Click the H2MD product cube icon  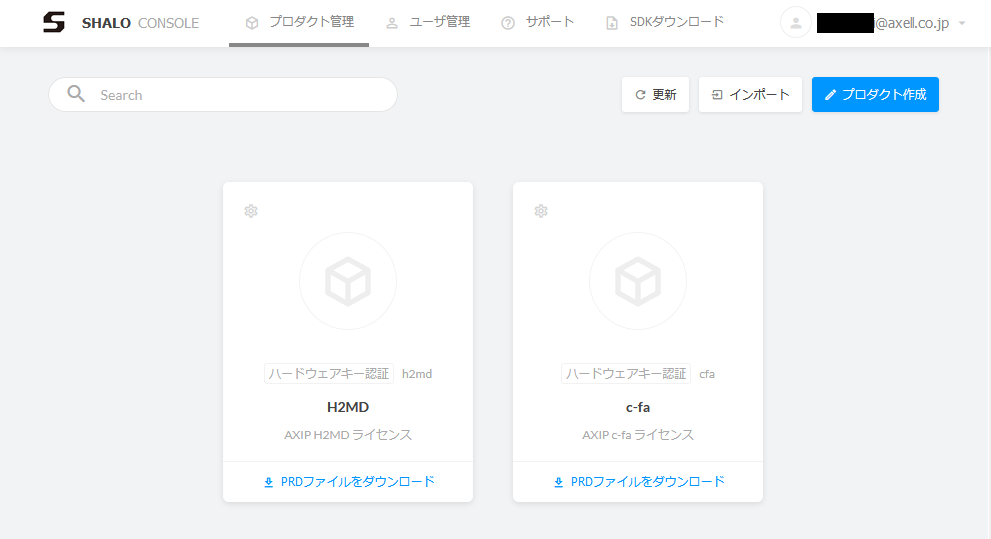(x=348, y=281)
